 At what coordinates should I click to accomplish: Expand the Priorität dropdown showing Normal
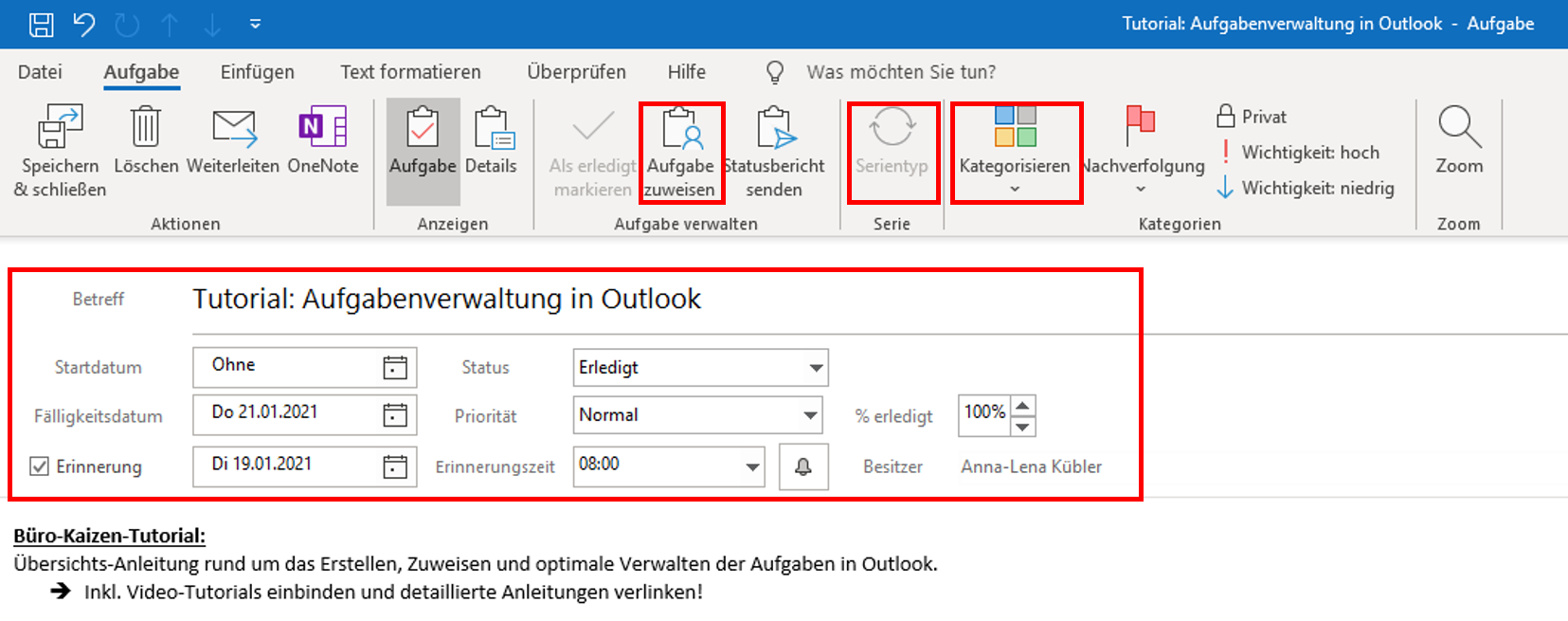pos(810,415)
